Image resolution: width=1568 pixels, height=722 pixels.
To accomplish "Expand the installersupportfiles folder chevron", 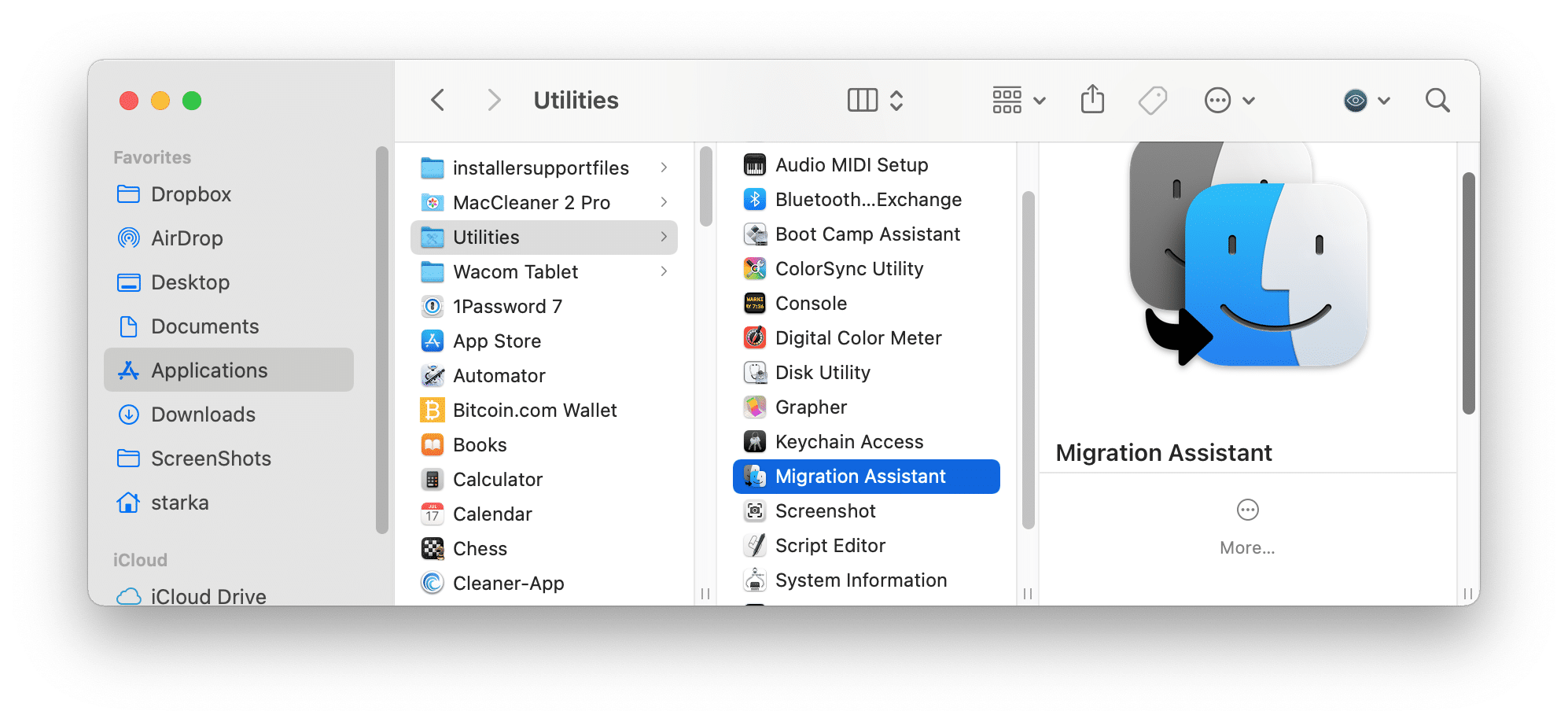I will pyautogui.click(x=664, y=168).
